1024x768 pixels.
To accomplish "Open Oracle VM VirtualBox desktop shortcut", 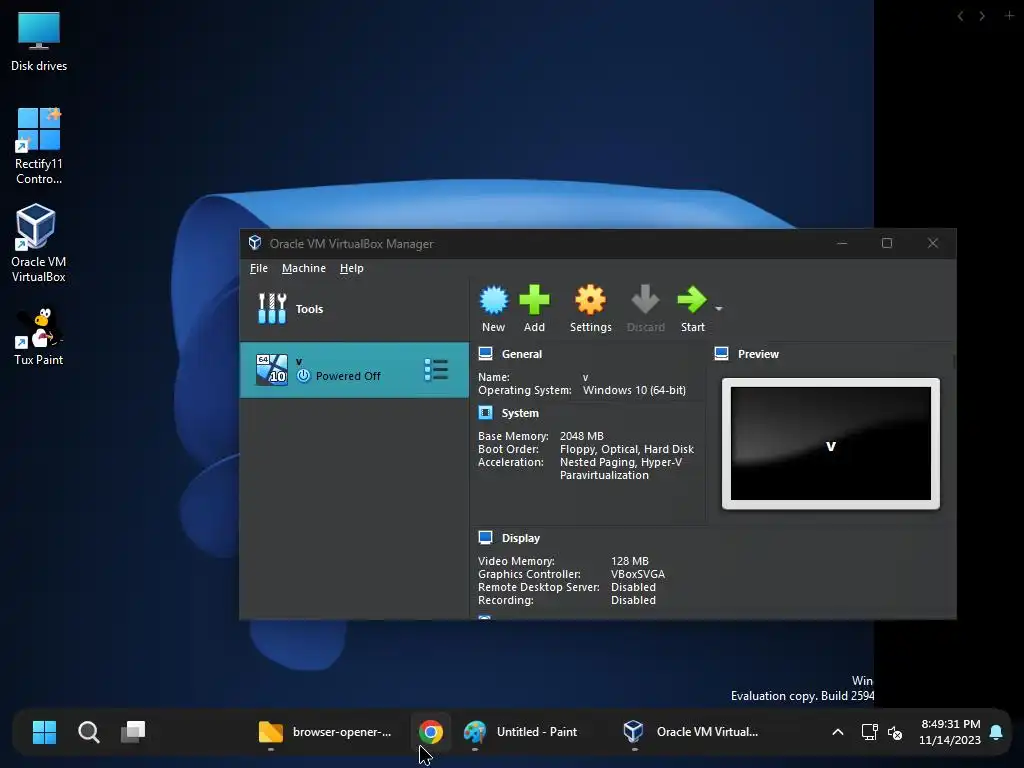I will [39, 243].
